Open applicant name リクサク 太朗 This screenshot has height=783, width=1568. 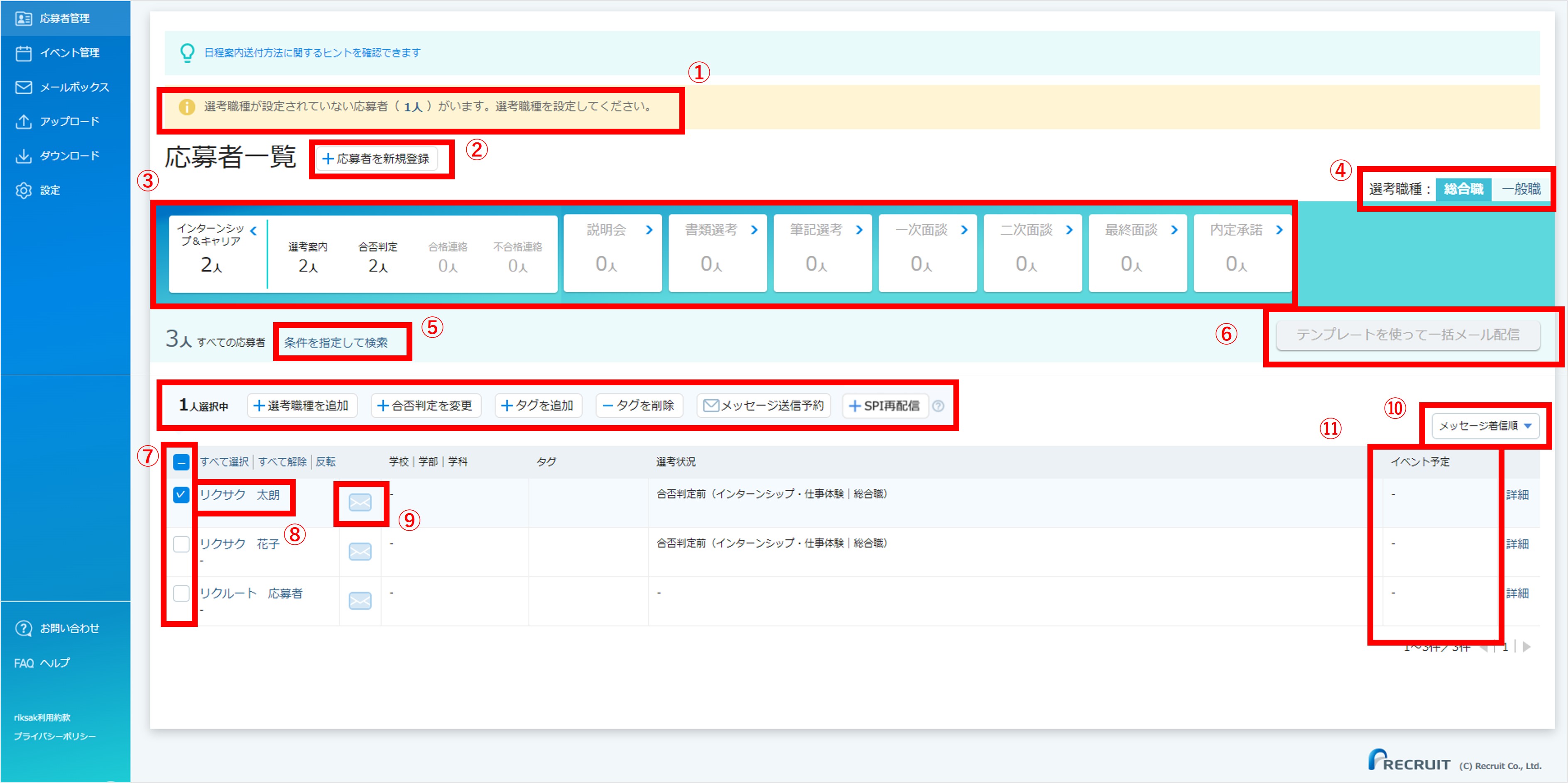[x=240, y=495]
